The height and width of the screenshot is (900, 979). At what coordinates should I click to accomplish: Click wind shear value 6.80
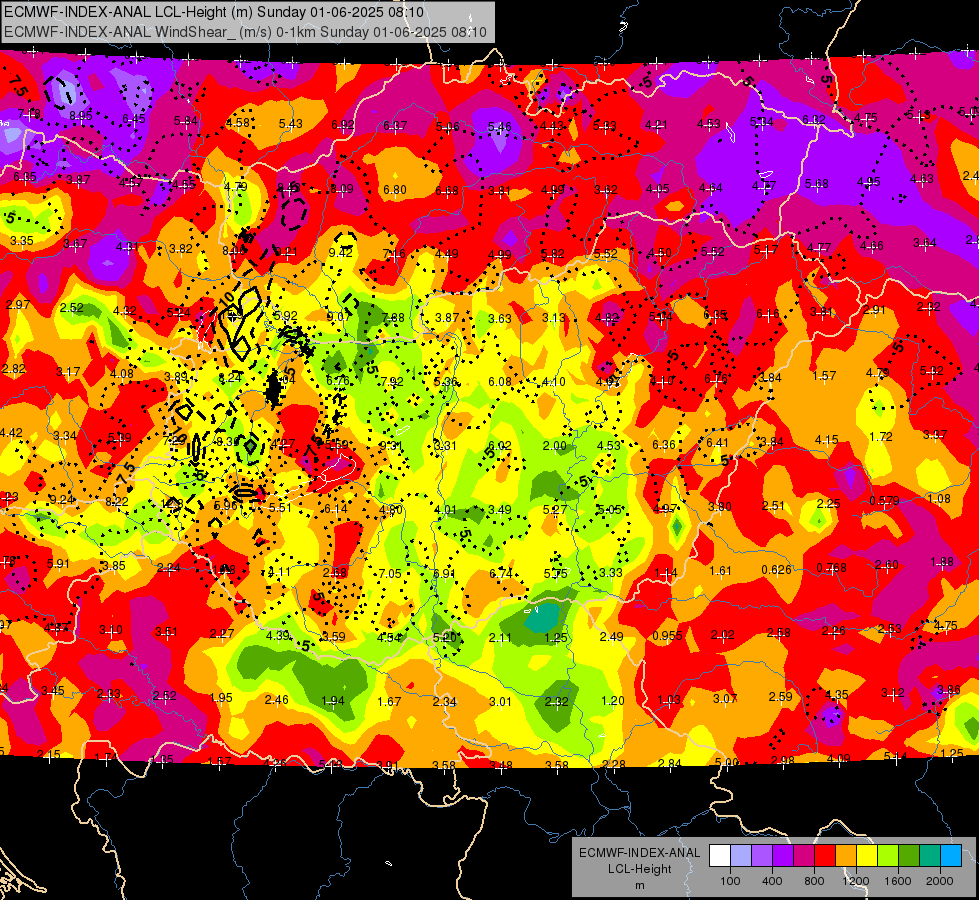click(395, 189)
